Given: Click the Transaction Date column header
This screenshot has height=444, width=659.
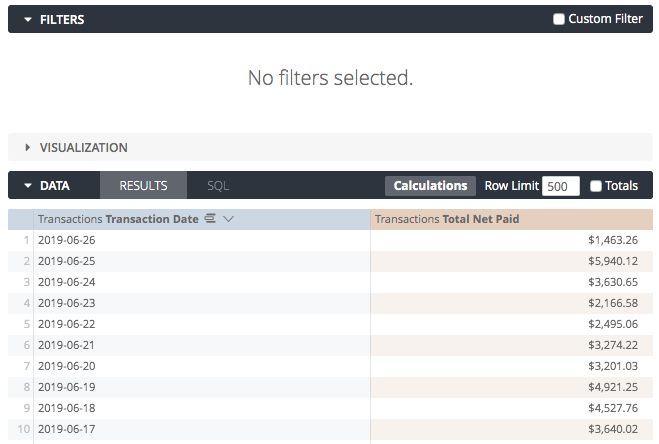Looking at the screenshot, I should coord(118,219).
